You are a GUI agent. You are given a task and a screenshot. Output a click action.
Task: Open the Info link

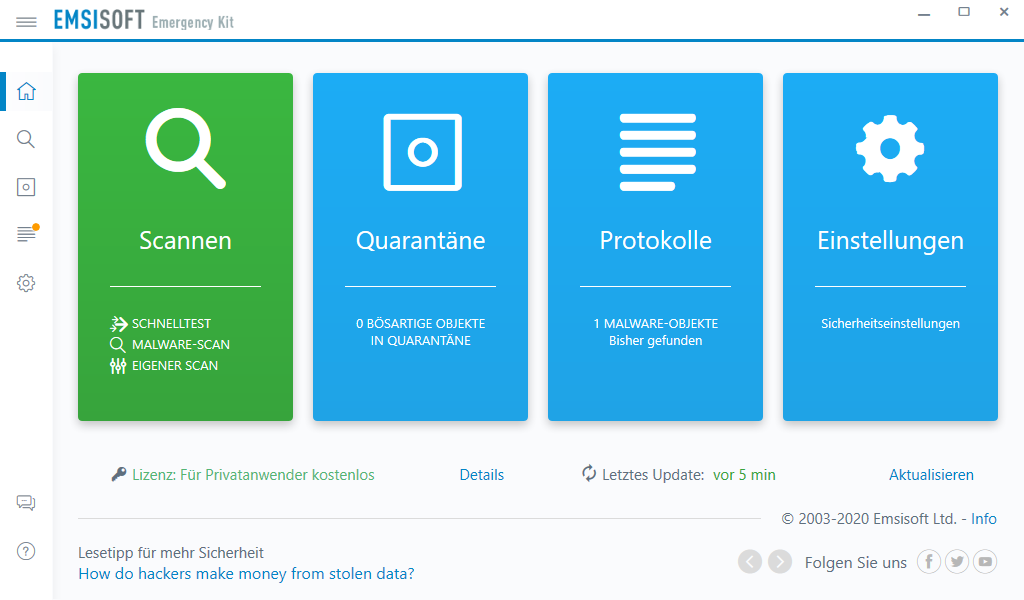click(984, 518)
